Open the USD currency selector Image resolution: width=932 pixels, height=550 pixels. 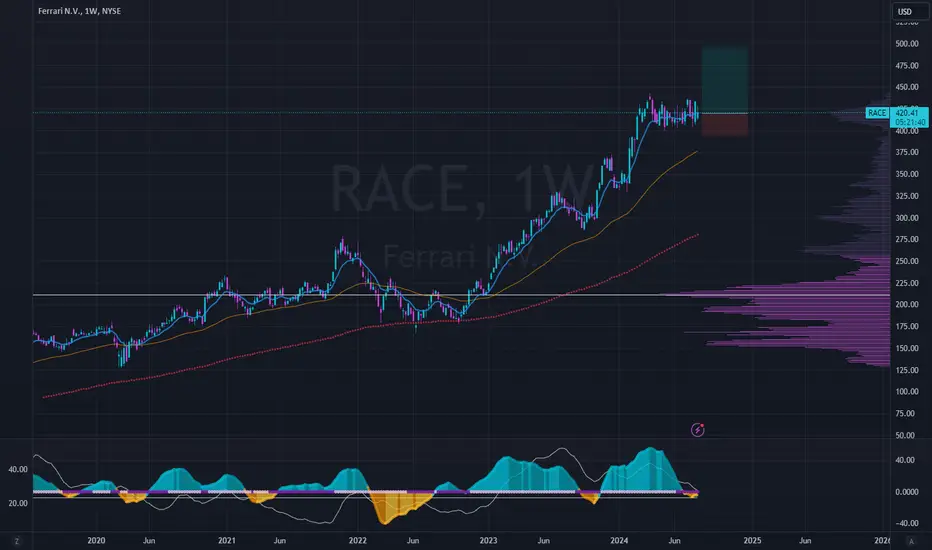(910, 11)
